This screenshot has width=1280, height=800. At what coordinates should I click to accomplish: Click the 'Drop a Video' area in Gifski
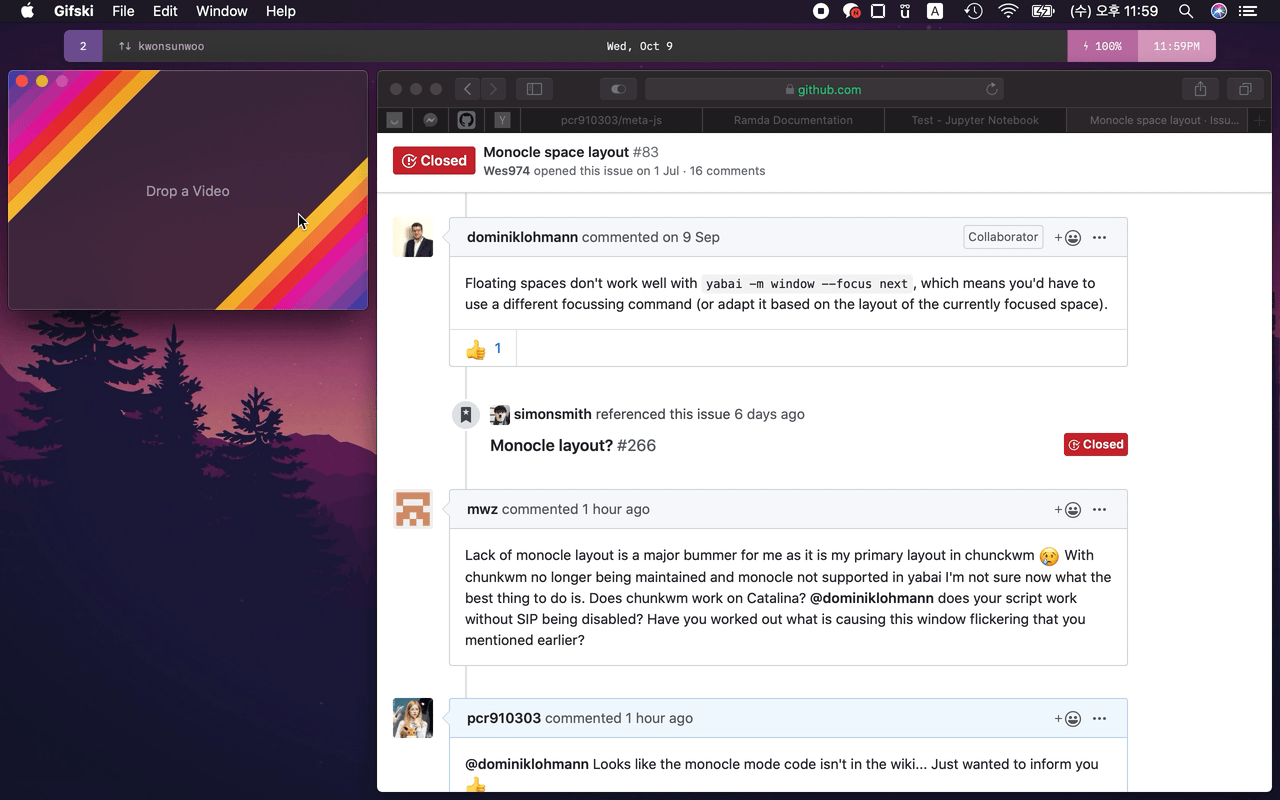188,191
